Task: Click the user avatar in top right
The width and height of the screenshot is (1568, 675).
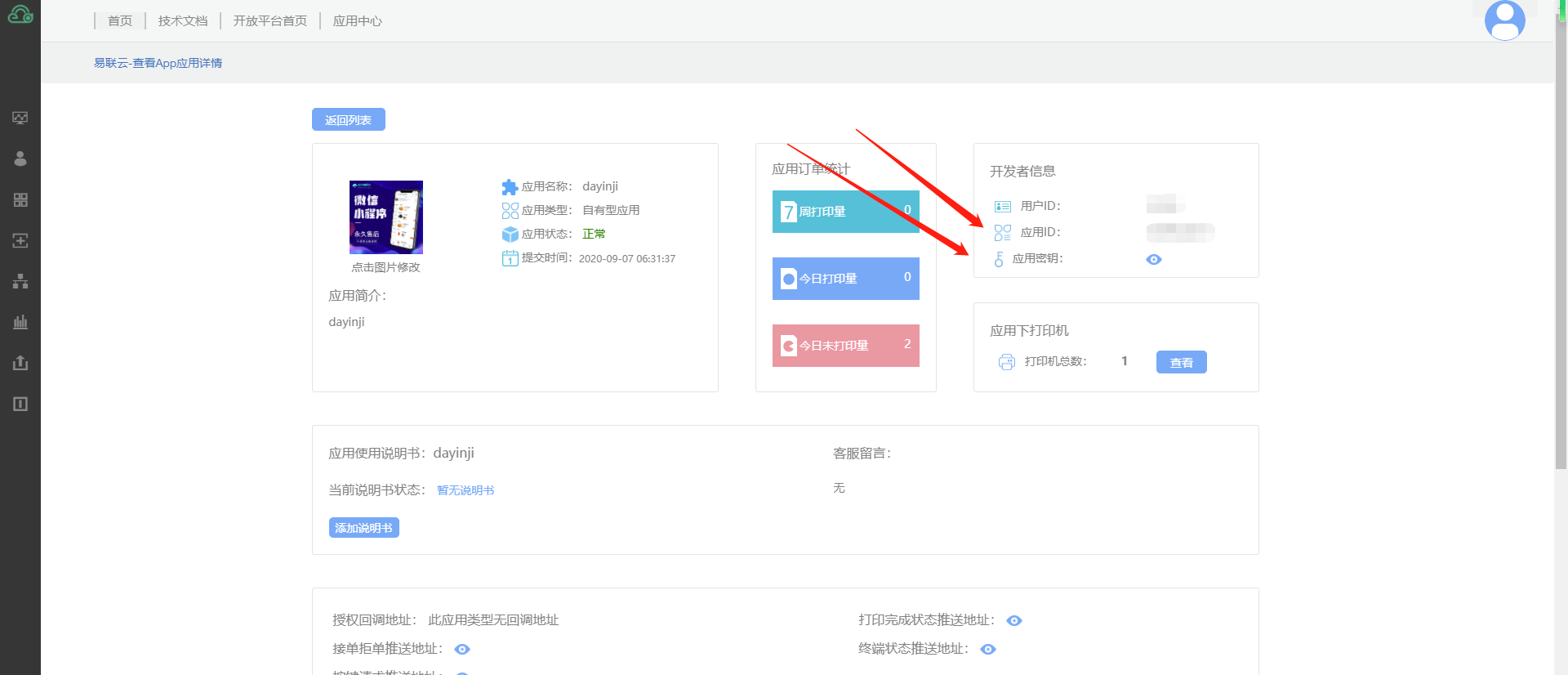Action: click(1504, 20)
